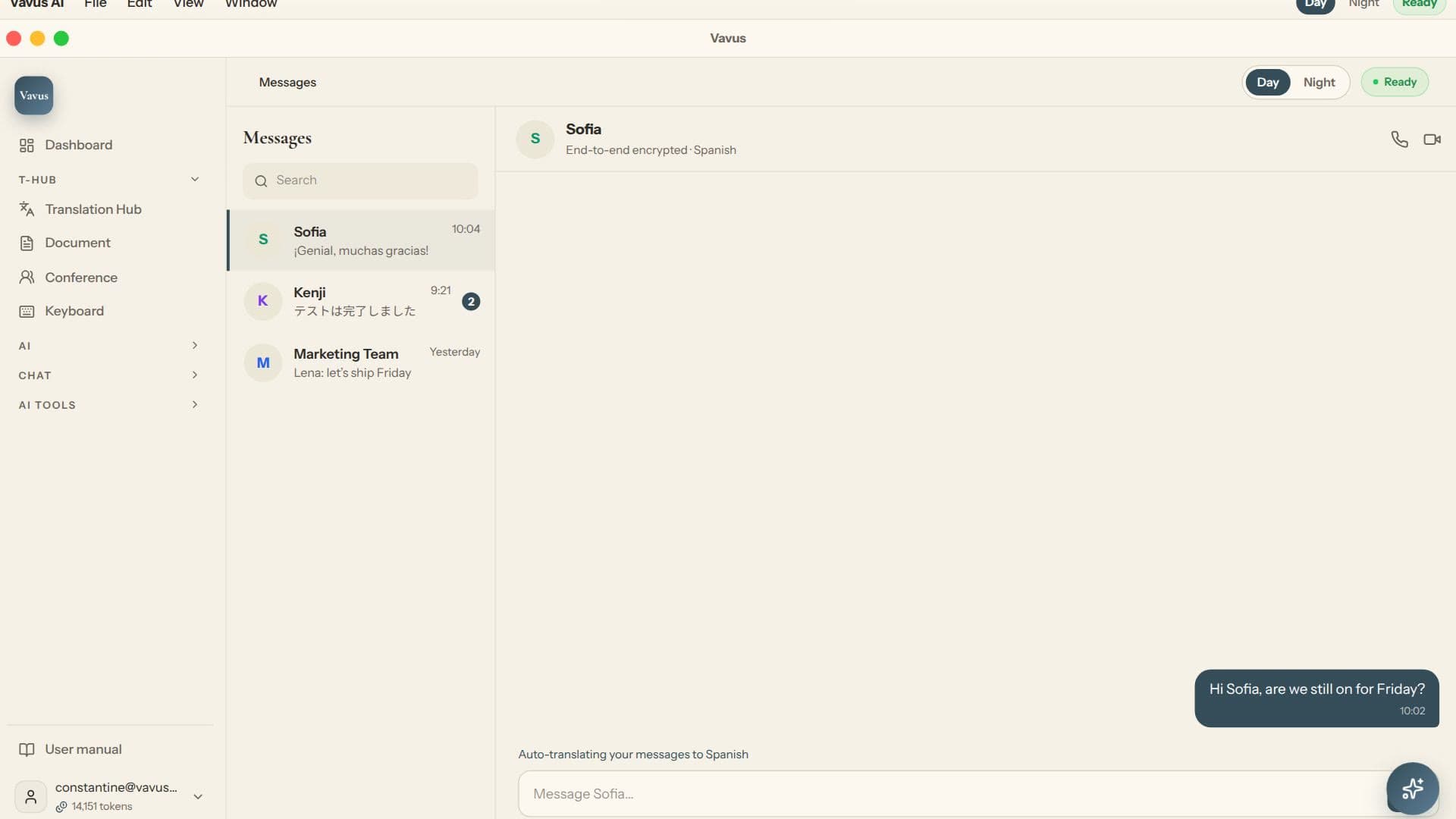Click the Translation Hub language icon
The height and width of the screenshot is (819, 1456).
click(27, 209)
